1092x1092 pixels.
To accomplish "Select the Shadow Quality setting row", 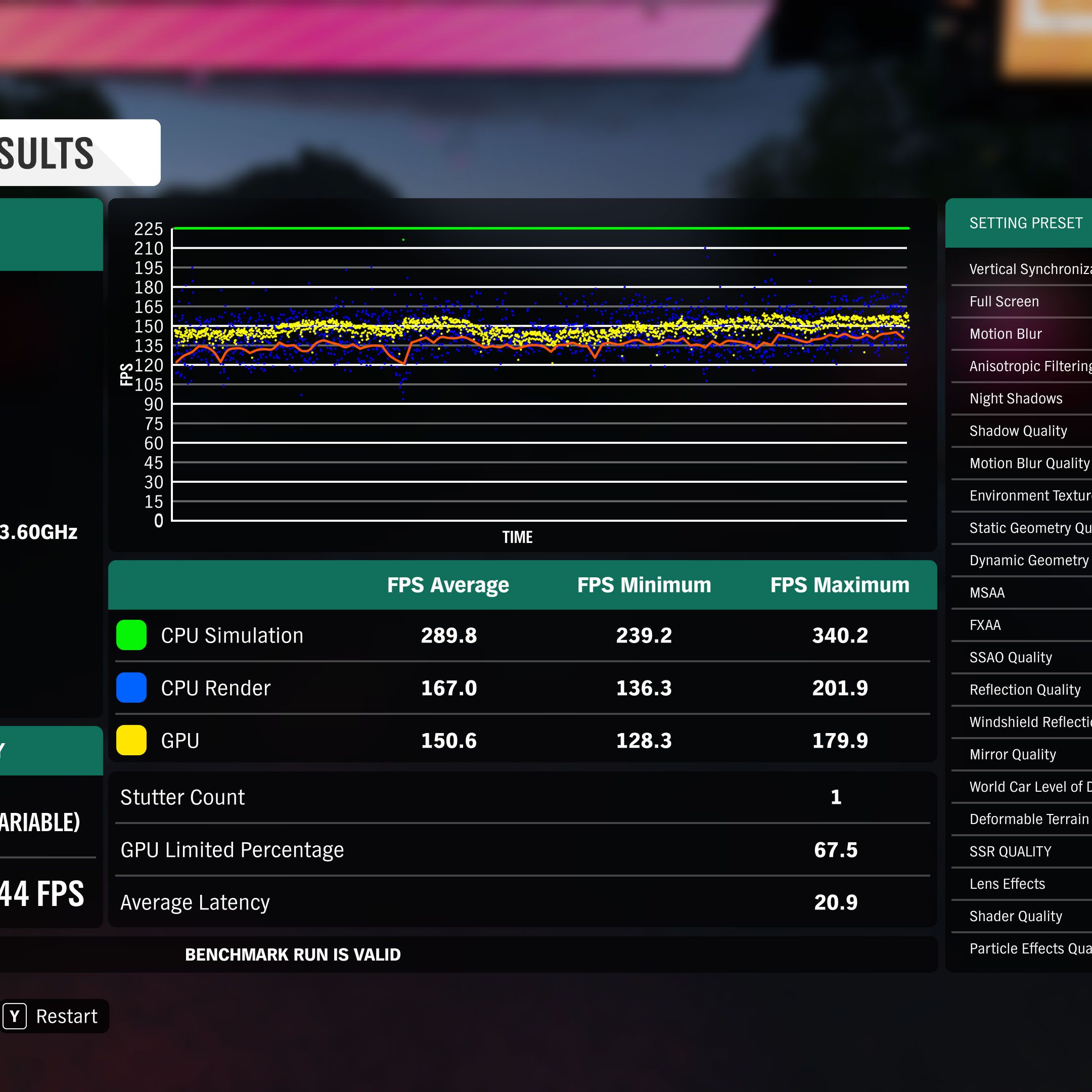I will 1018,431.
